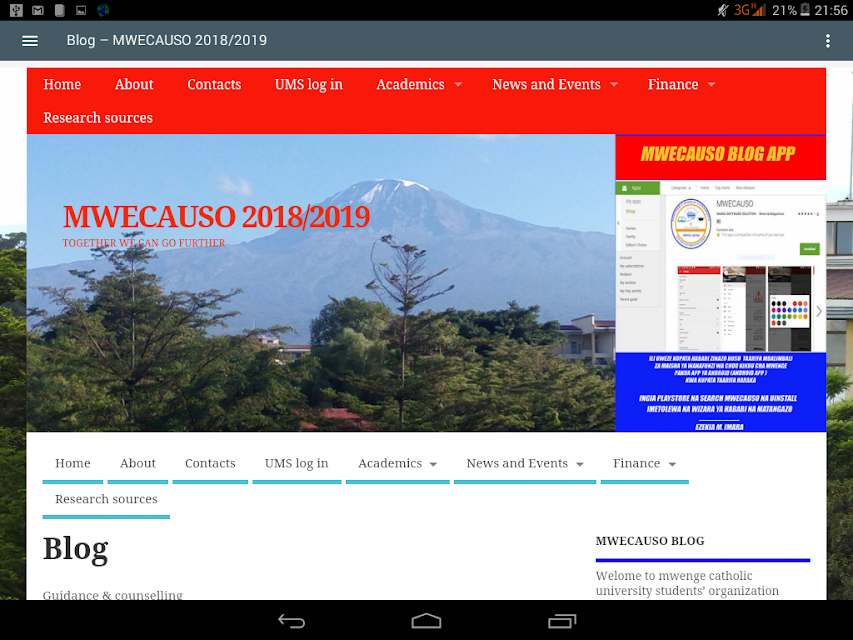This screenshot has width=853, height=640.
Task: Click the app title bar text
Action: pyautogui.click(x=166, y=41)
